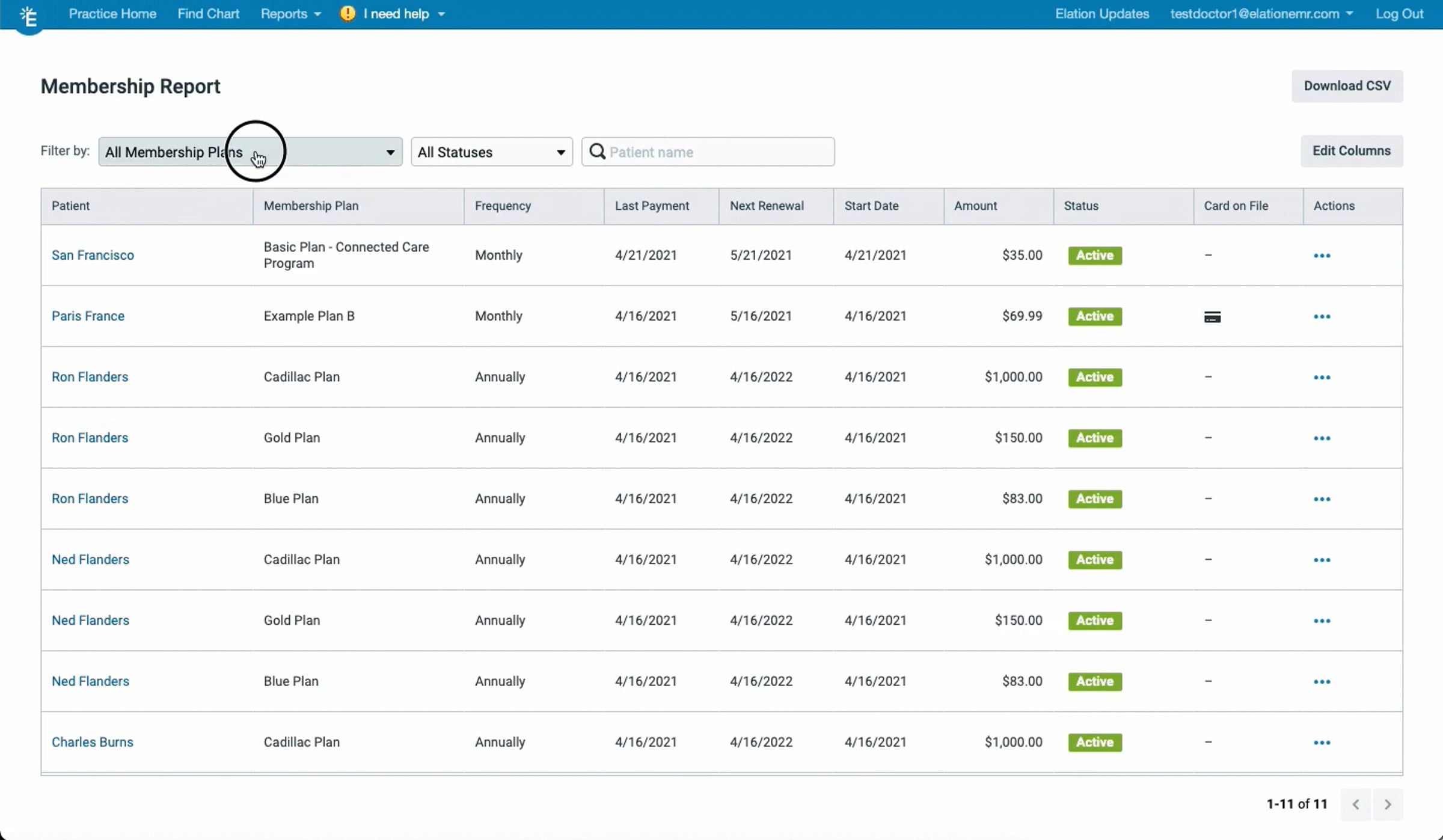Open the testdoctor1 account dropdown
The height and width of the screenshot is (840, 1443).
point(1261,14)
